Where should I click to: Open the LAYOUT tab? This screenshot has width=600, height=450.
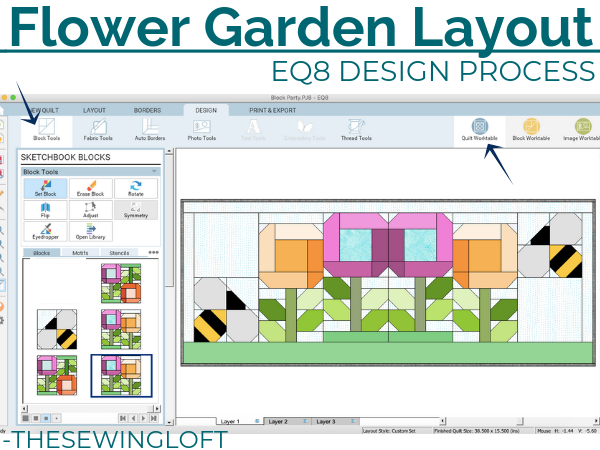(x=94, y=110)
